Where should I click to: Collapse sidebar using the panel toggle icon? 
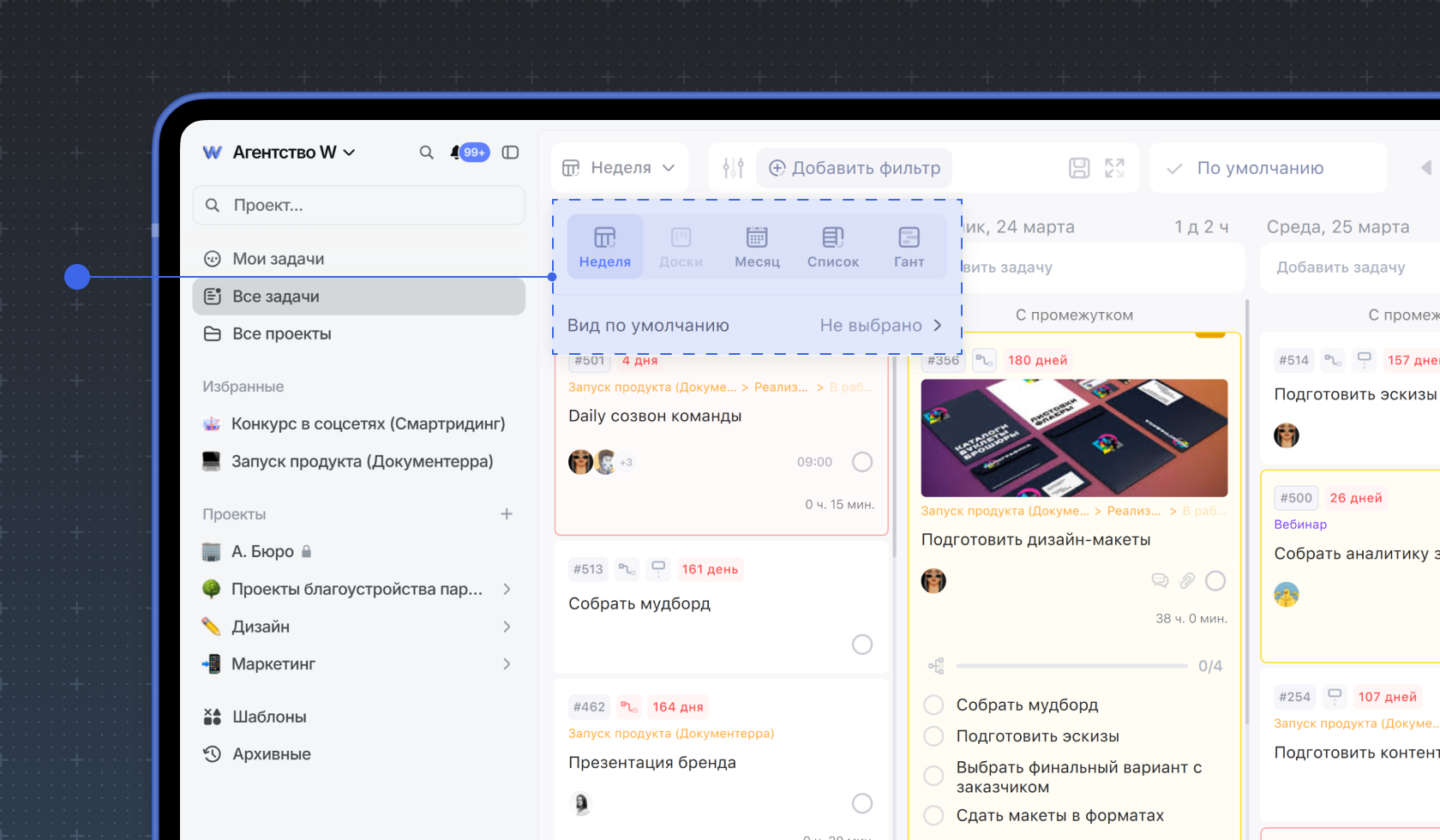coord(510,153)
